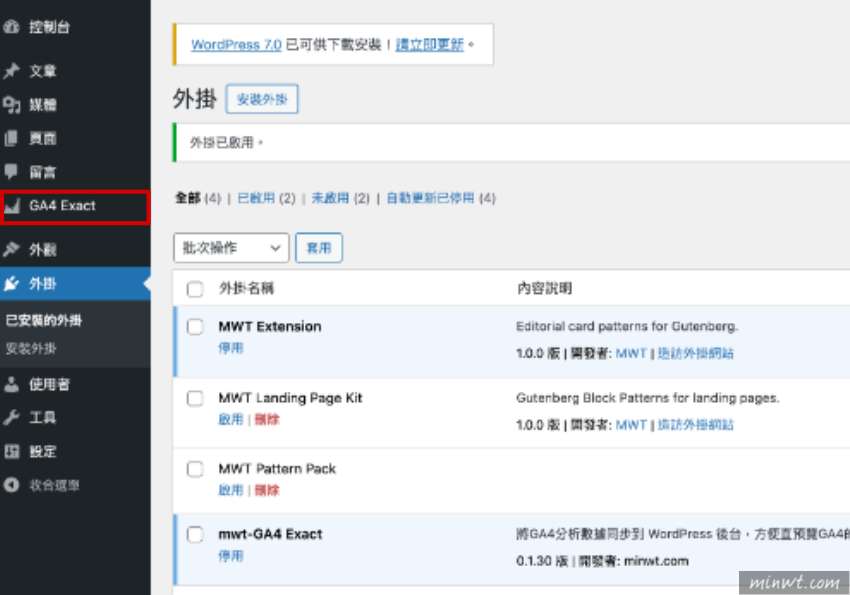Click the settings sliders icon for 設定
This screenshot has height=595, width=850.
click(11, 451)
